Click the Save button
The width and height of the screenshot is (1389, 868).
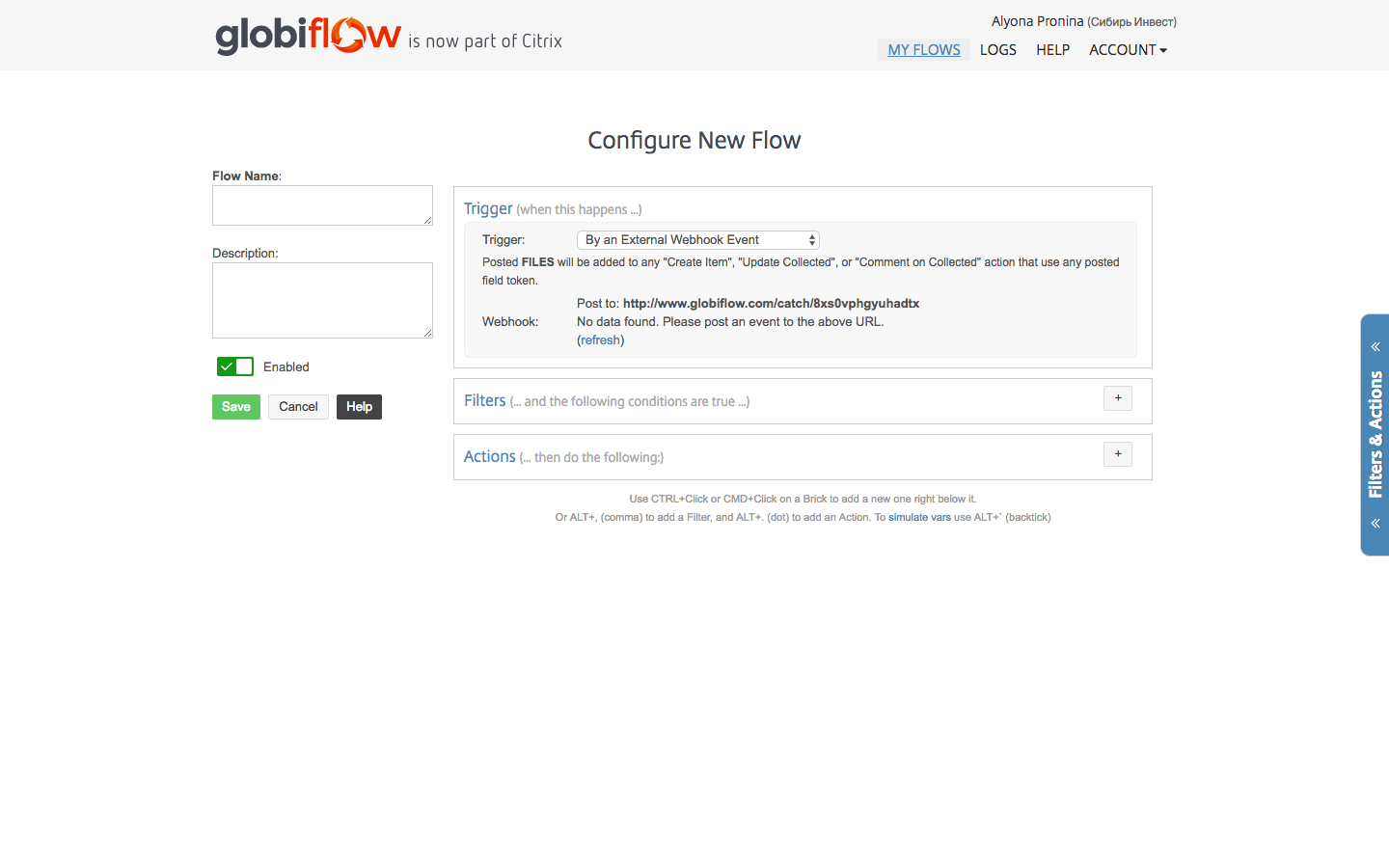235,406
